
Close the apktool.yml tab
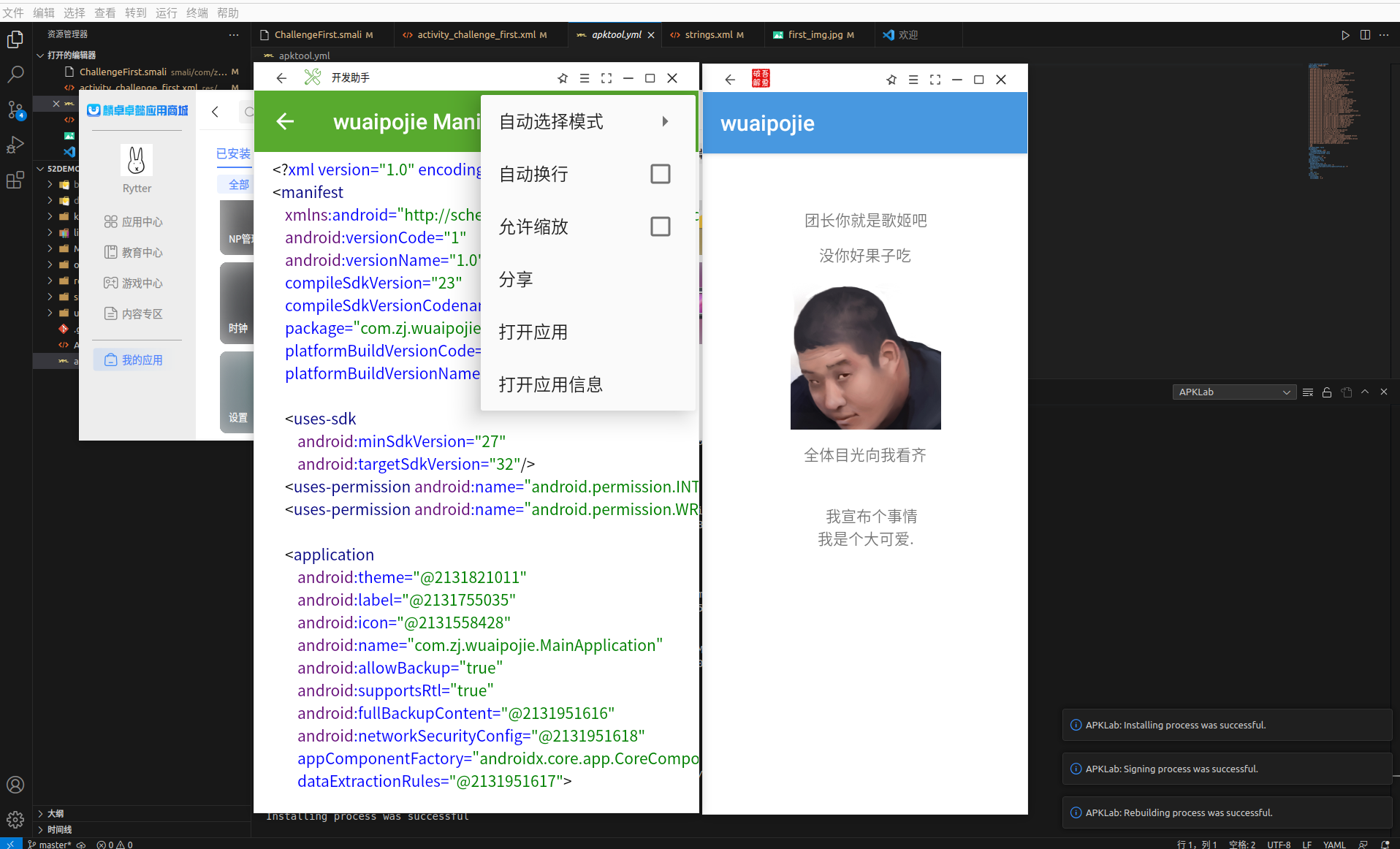tap(651, 35)
